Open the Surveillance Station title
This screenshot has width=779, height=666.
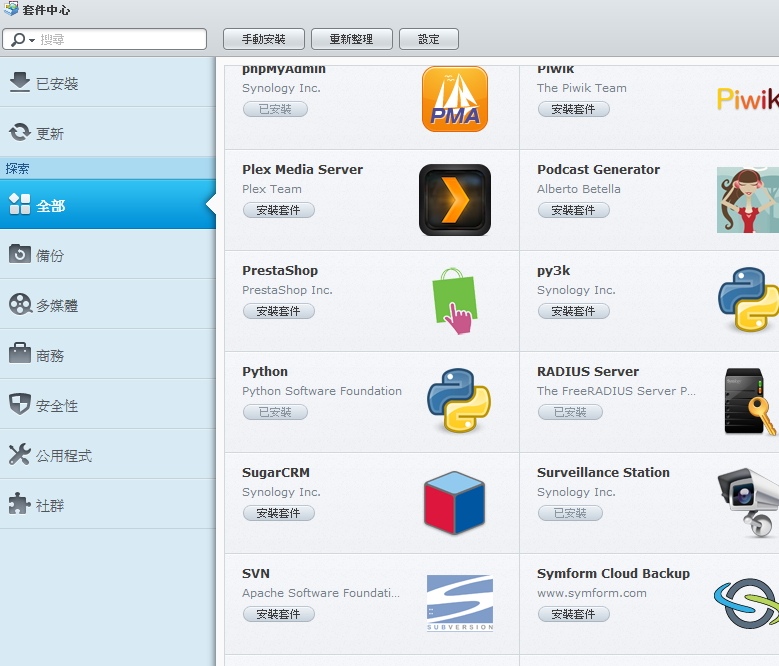click(603, 472)
